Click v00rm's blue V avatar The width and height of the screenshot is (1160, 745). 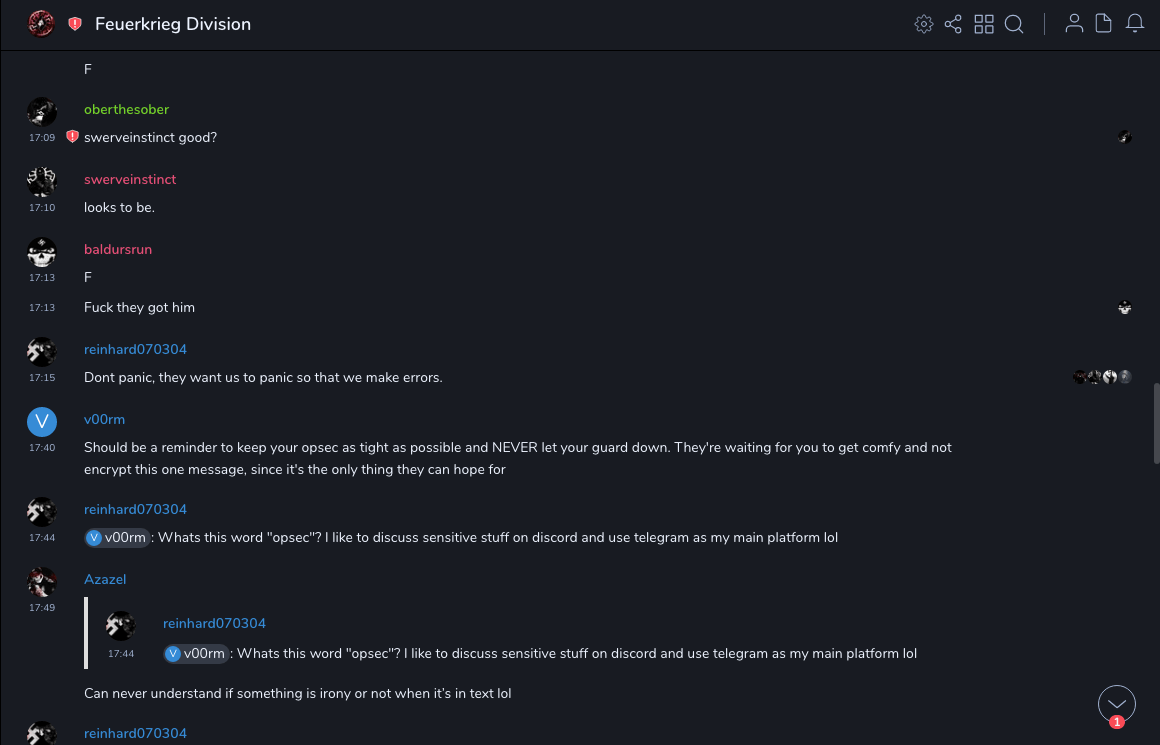point(42,421)
